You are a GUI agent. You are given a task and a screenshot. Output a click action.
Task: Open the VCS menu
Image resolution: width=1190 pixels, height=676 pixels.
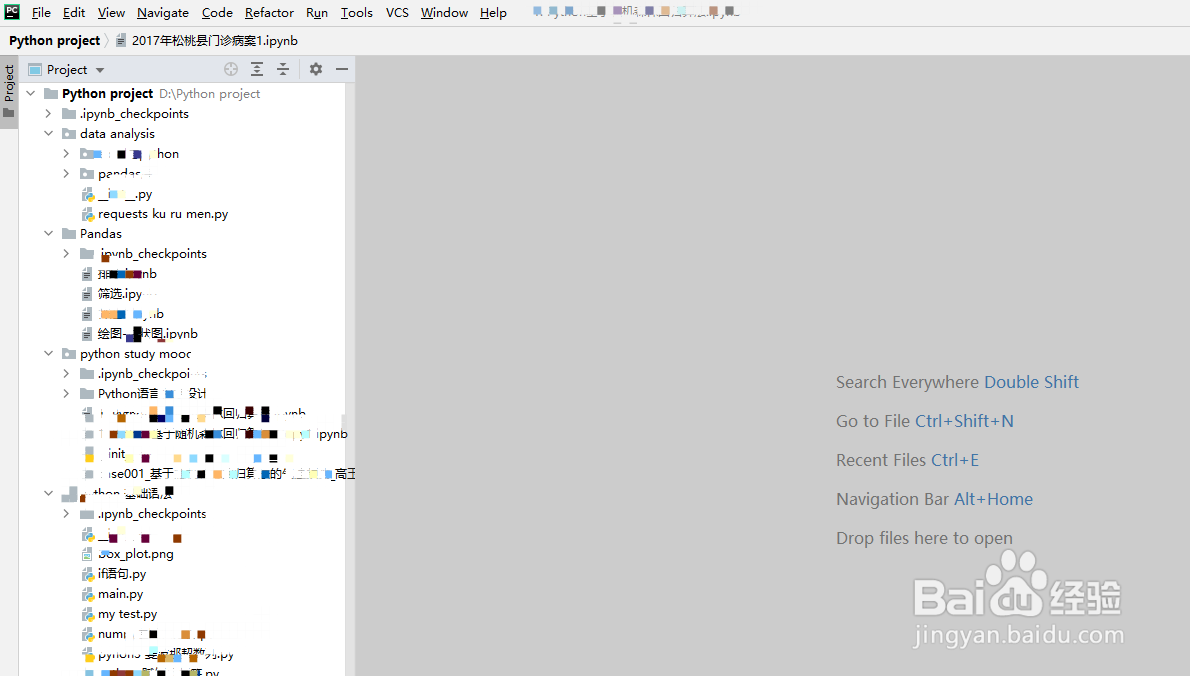point(397,13)
